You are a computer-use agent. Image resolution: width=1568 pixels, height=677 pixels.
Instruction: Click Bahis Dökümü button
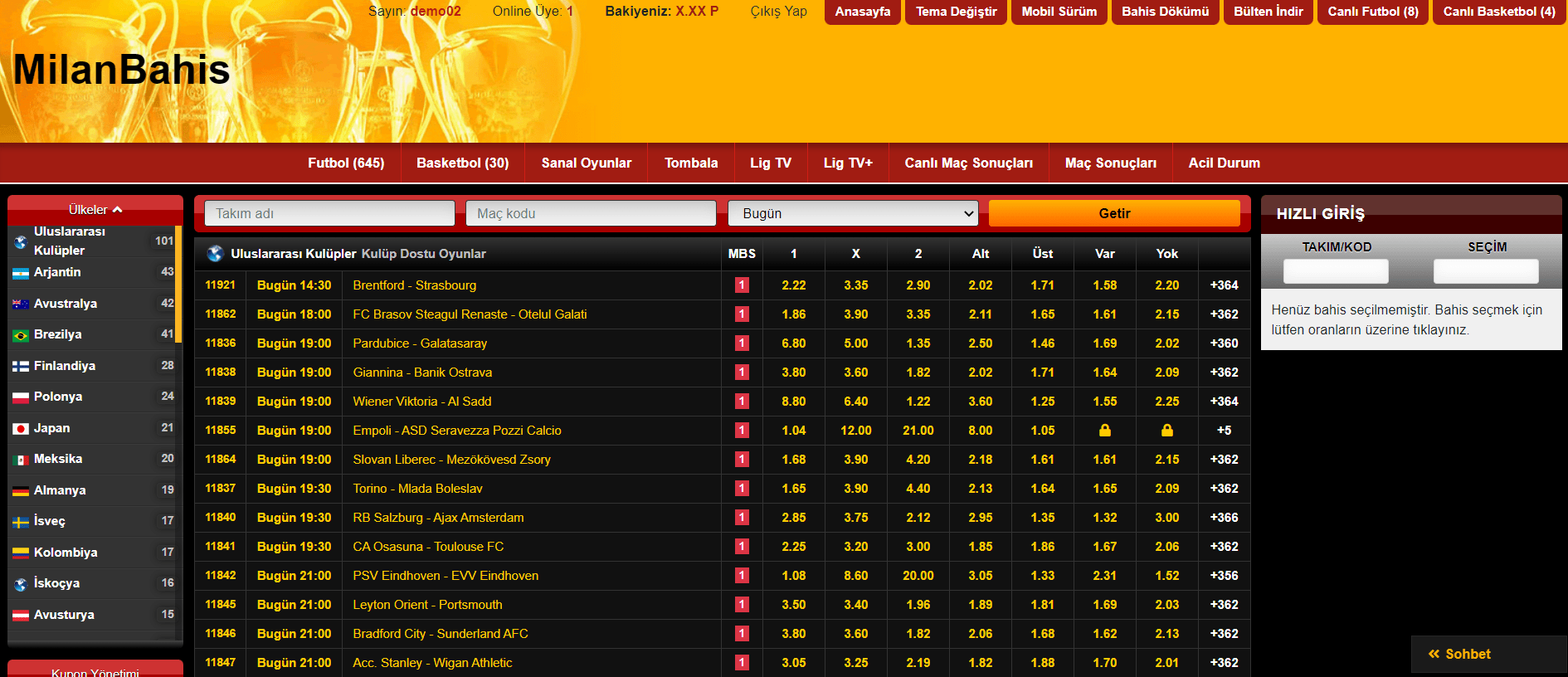point(1165,12)
